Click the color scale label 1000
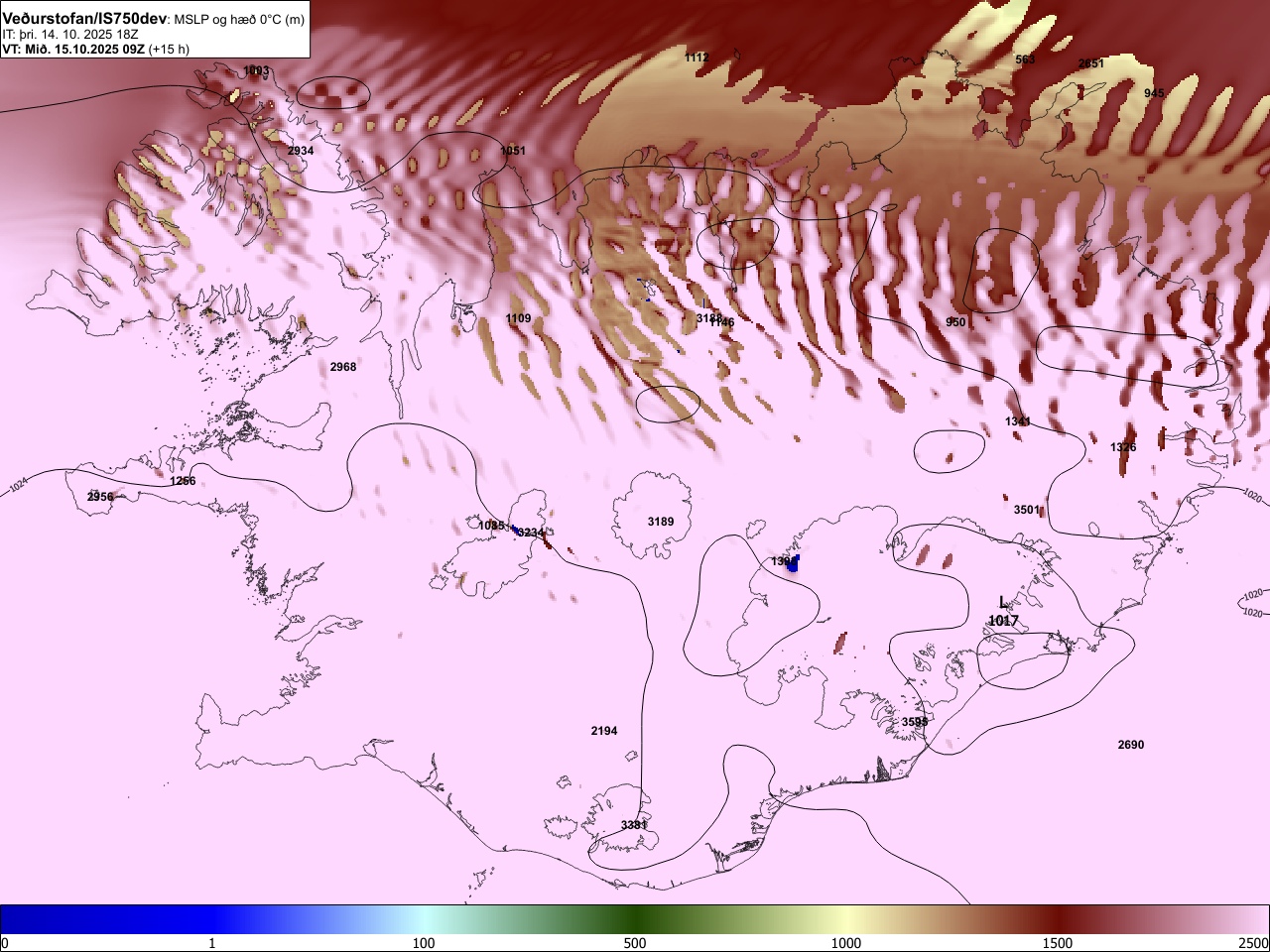Viewport: 1270px width, 952px height. coord(846,942)
